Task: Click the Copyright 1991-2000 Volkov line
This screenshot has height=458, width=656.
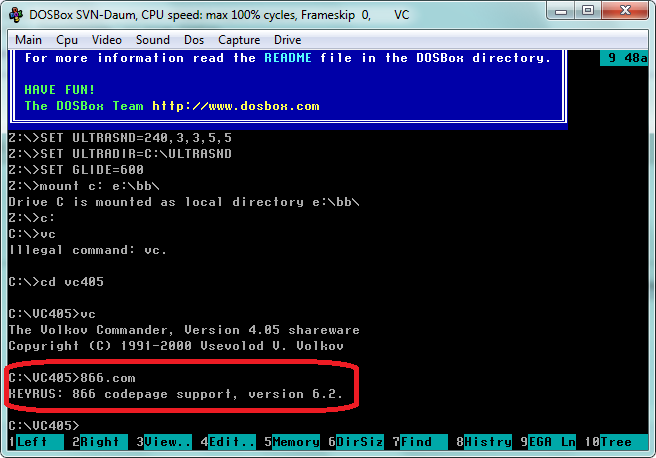Action: click(x=176, y=345)
